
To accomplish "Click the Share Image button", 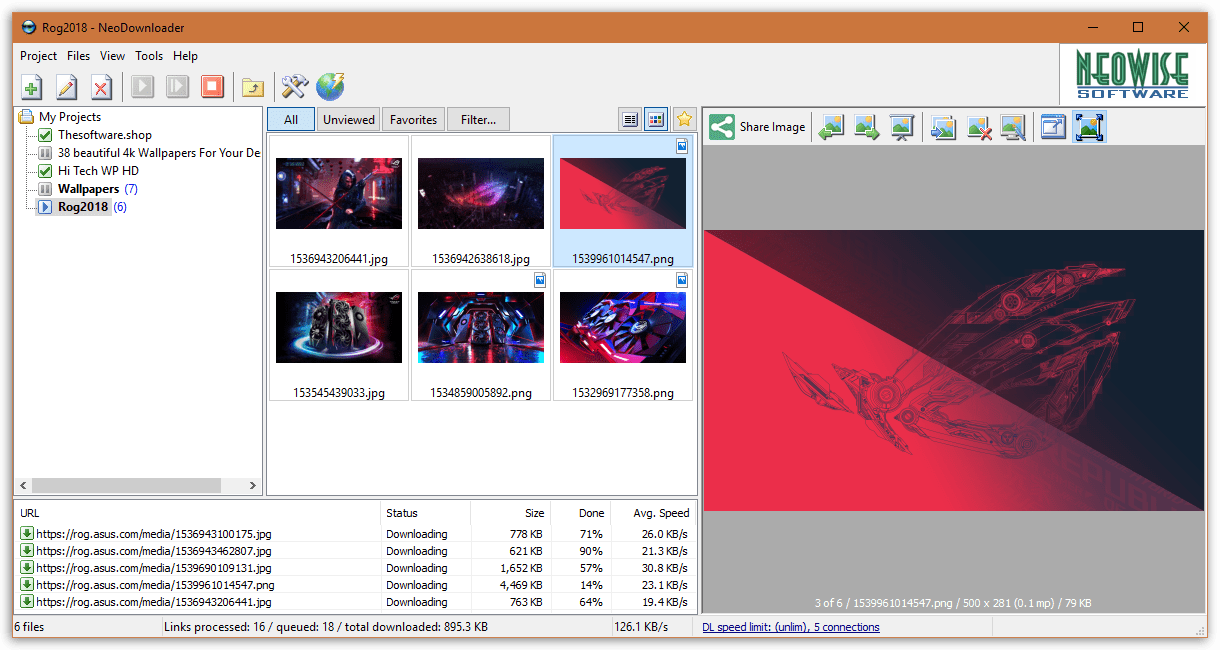I will point(757,126).
